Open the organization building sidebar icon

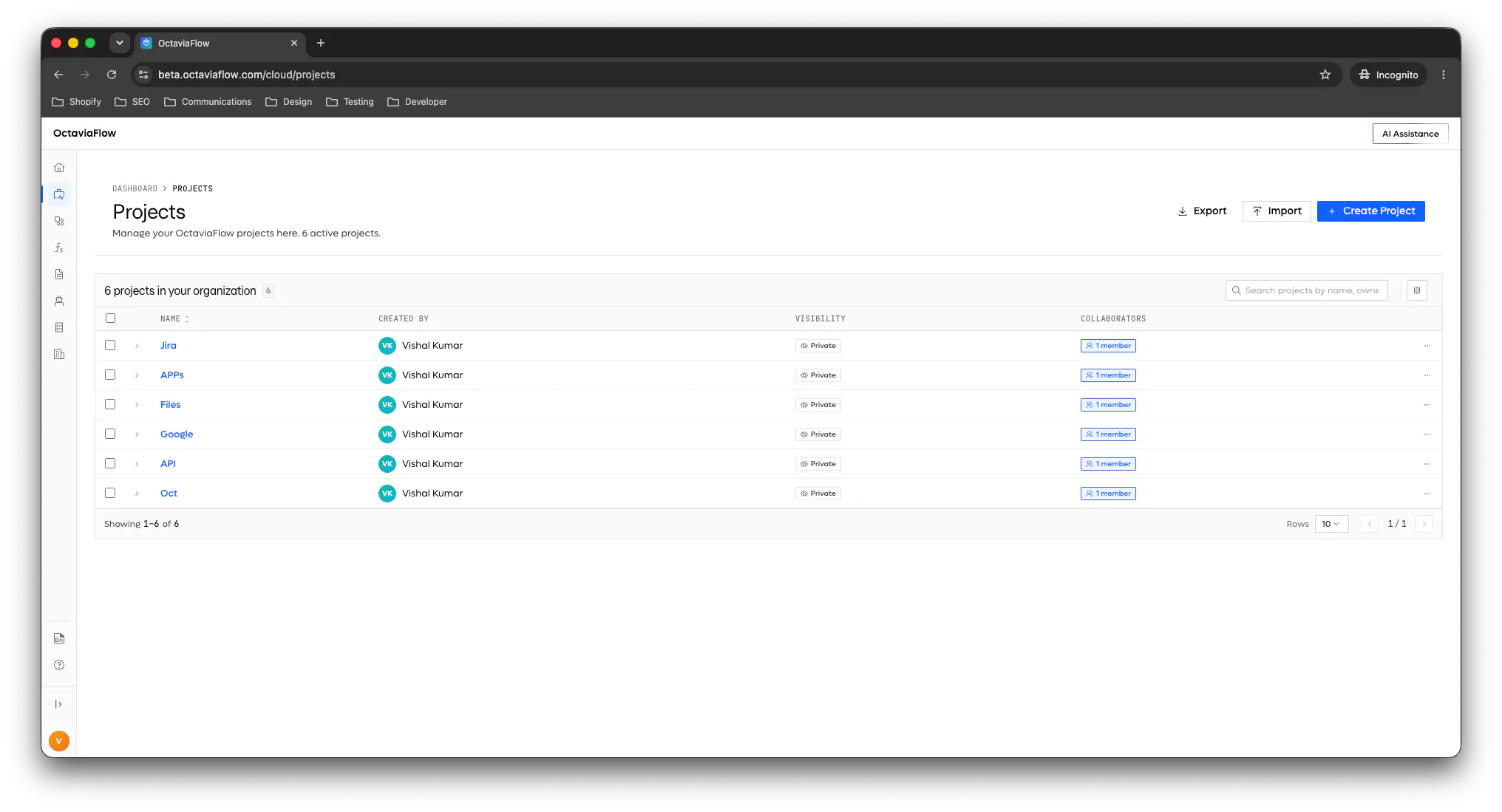(59, 354)
